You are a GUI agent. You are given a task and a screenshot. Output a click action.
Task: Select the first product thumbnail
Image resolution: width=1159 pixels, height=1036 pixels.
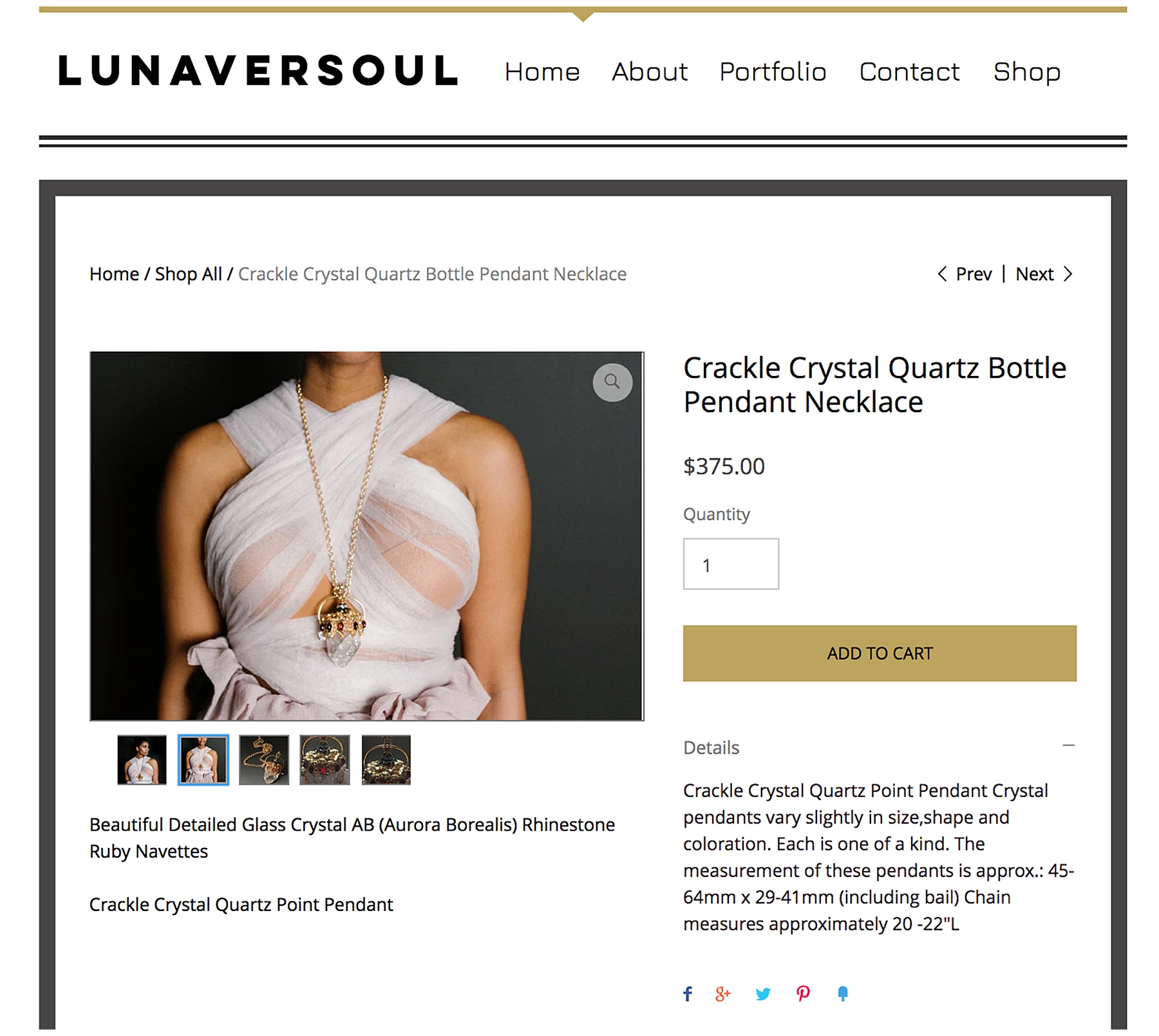pos(142,760)
